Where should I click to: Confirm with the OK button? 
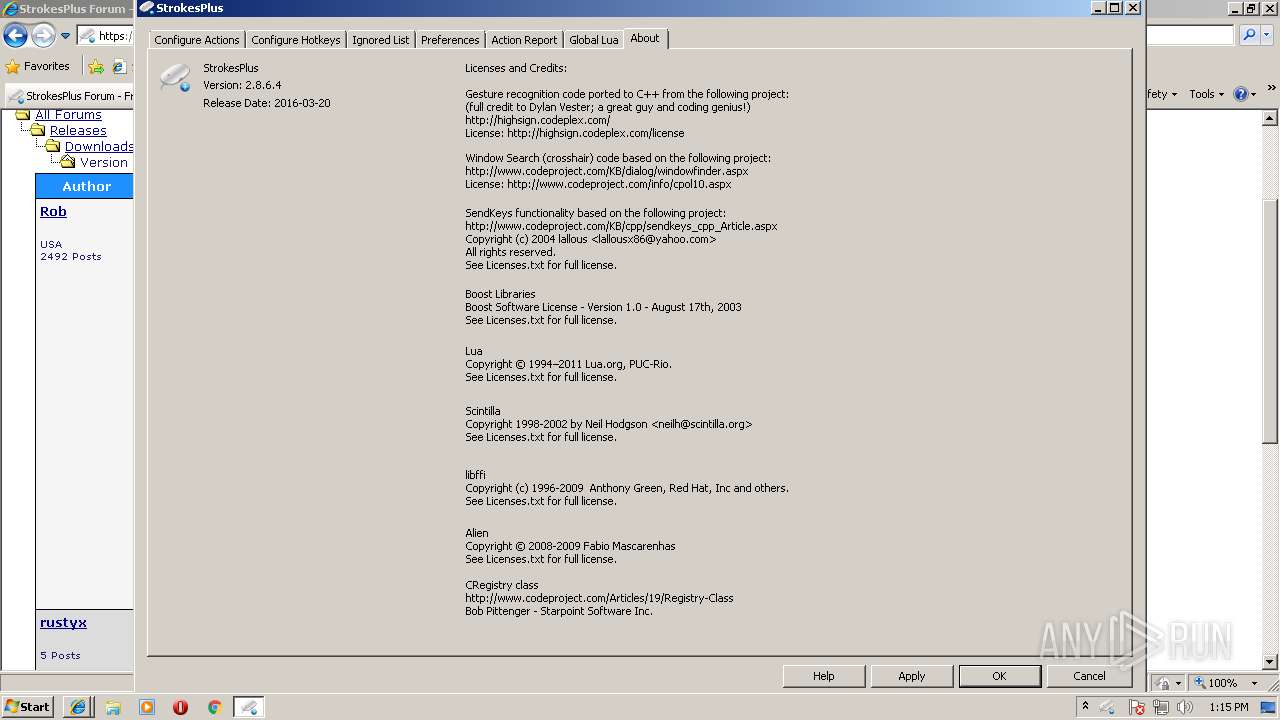999,676
